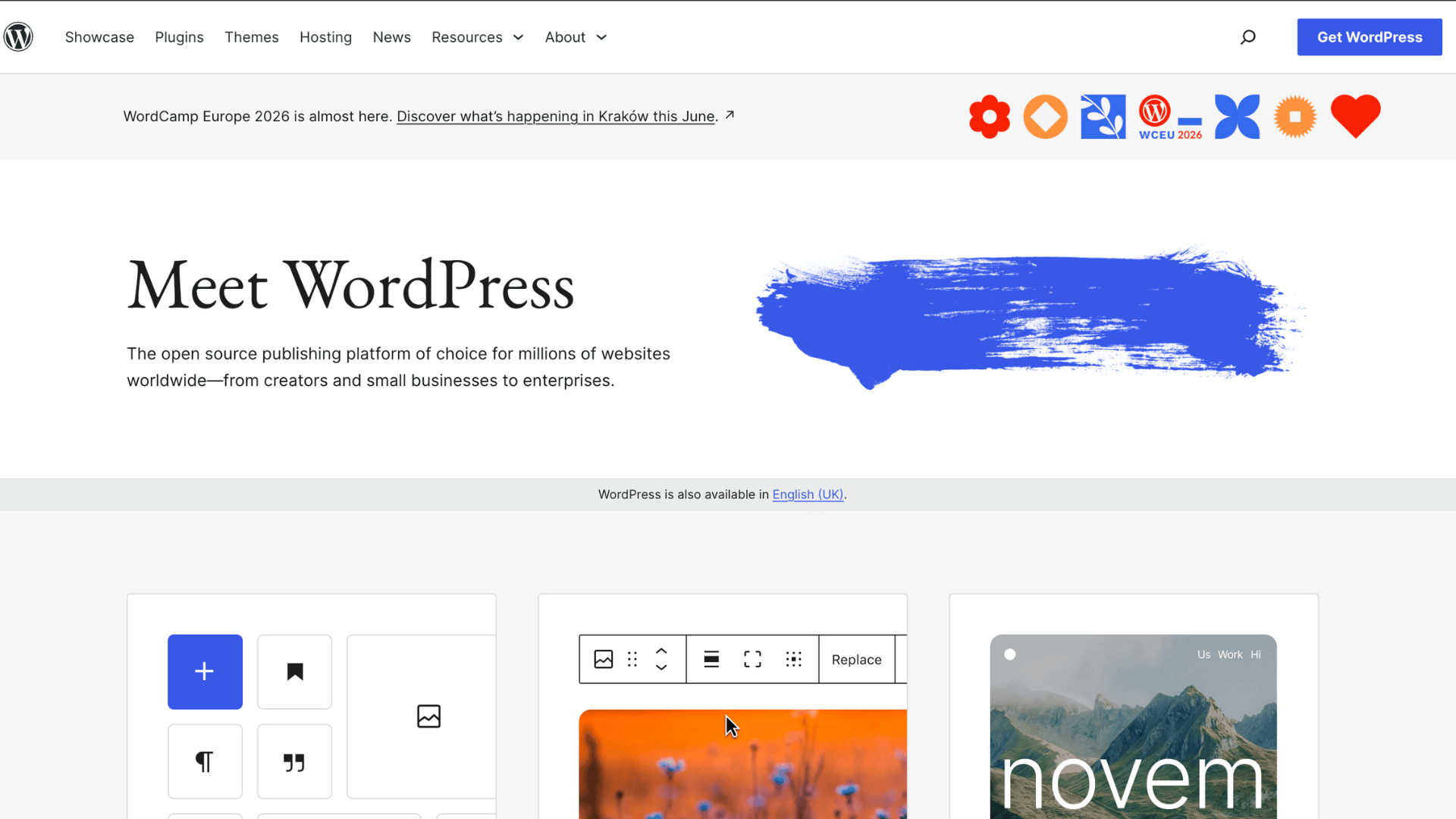
Task: Click the Work link in novem preview
Action: pyautogui.click(x=1230, y=654)
